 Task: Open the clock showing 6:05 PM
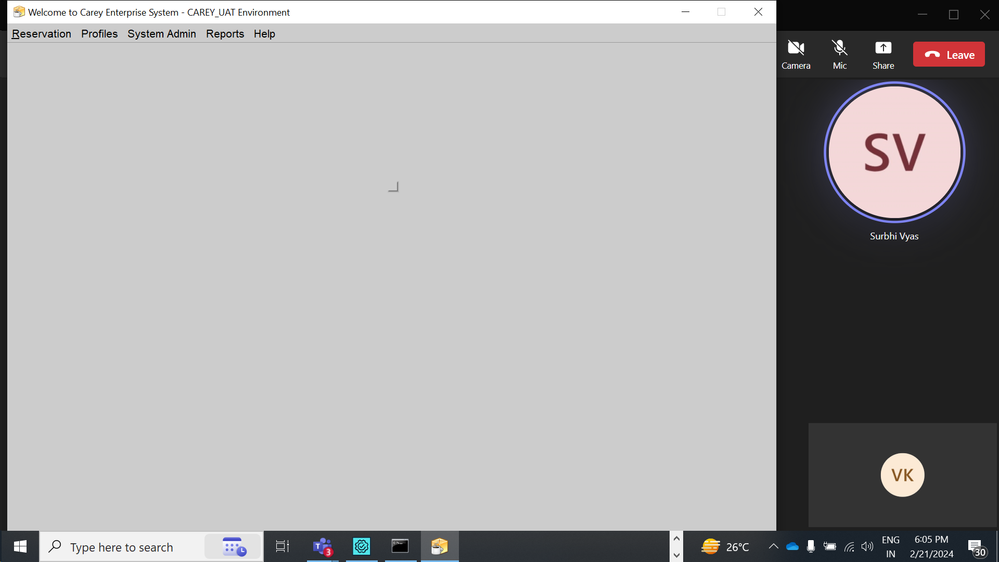click(931, 547)
